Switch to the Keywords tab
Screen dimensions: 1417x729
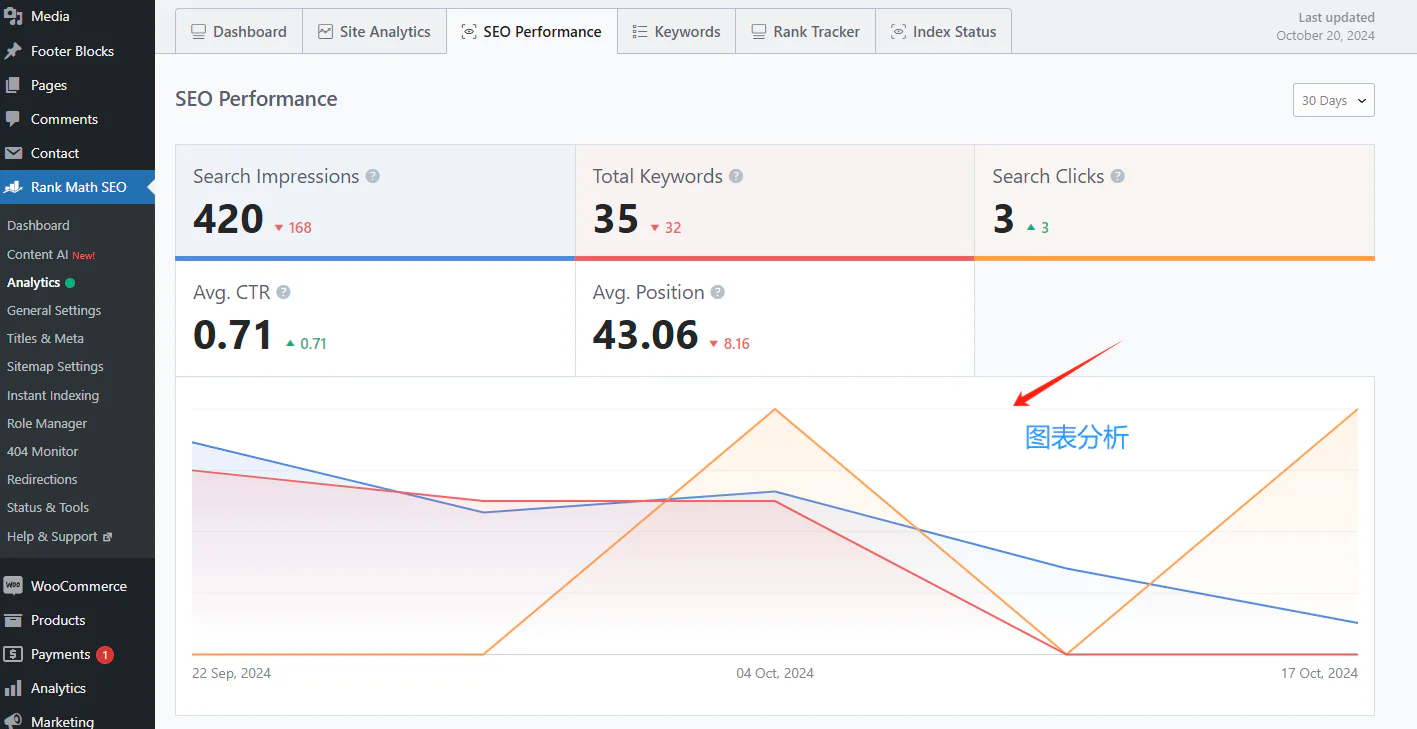(x=676, y=32)
